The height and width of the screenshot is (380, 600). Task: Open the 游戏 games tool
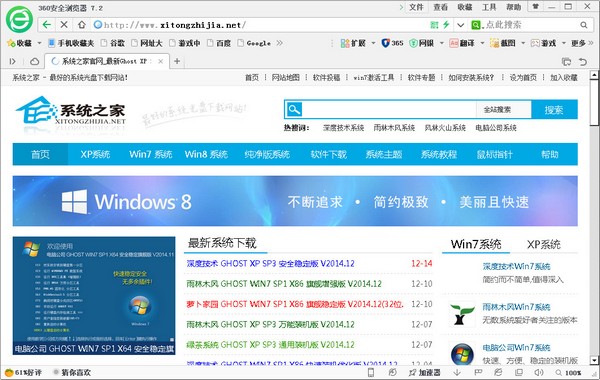pyautogui.click(x=543, y=43)
